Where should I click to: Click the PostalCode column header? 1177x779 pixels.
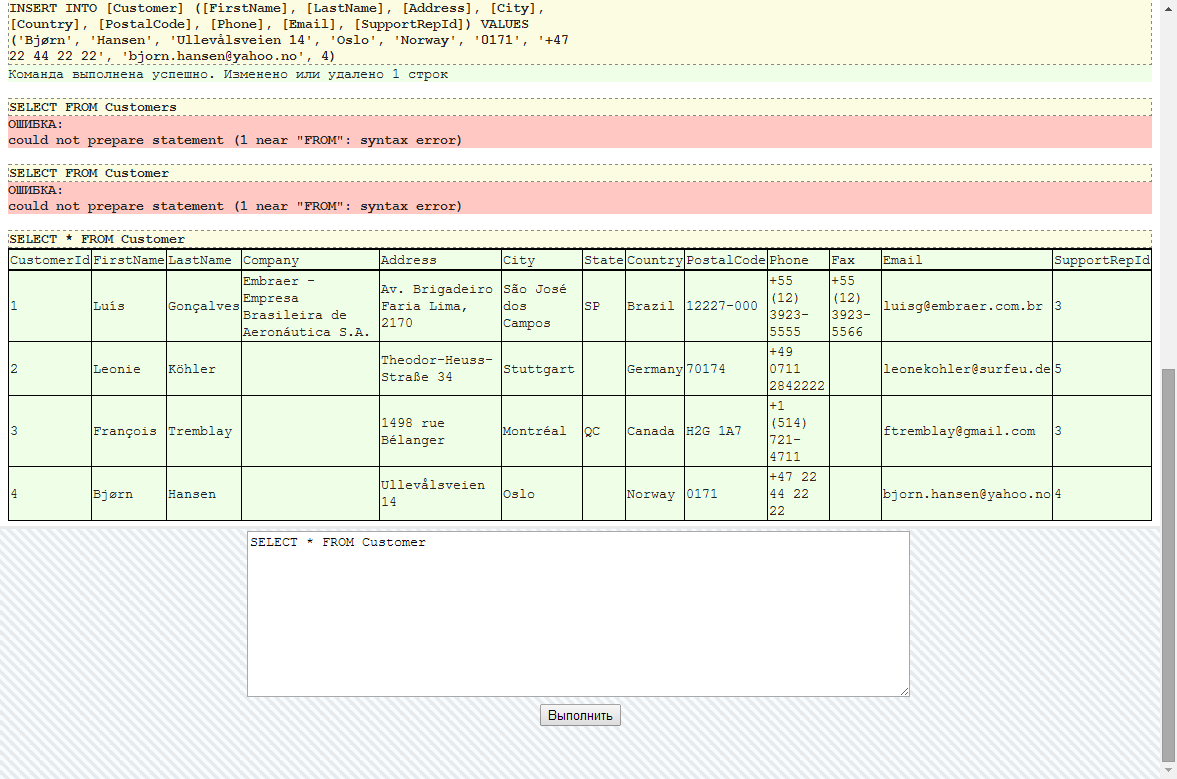click(x=722, y=259)
